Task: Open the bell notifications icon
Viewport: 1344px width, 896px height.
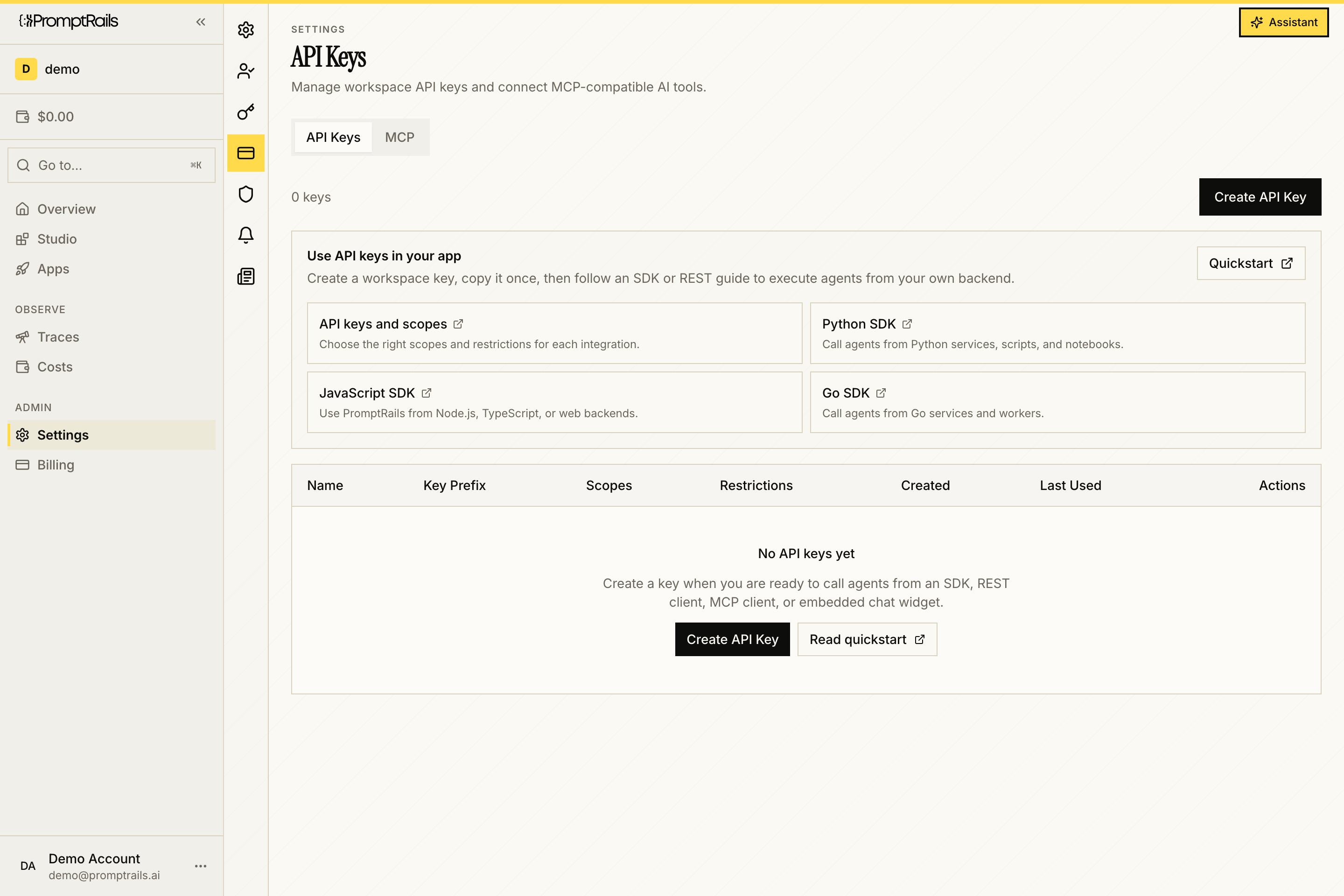Action: [x=246, y=235]
